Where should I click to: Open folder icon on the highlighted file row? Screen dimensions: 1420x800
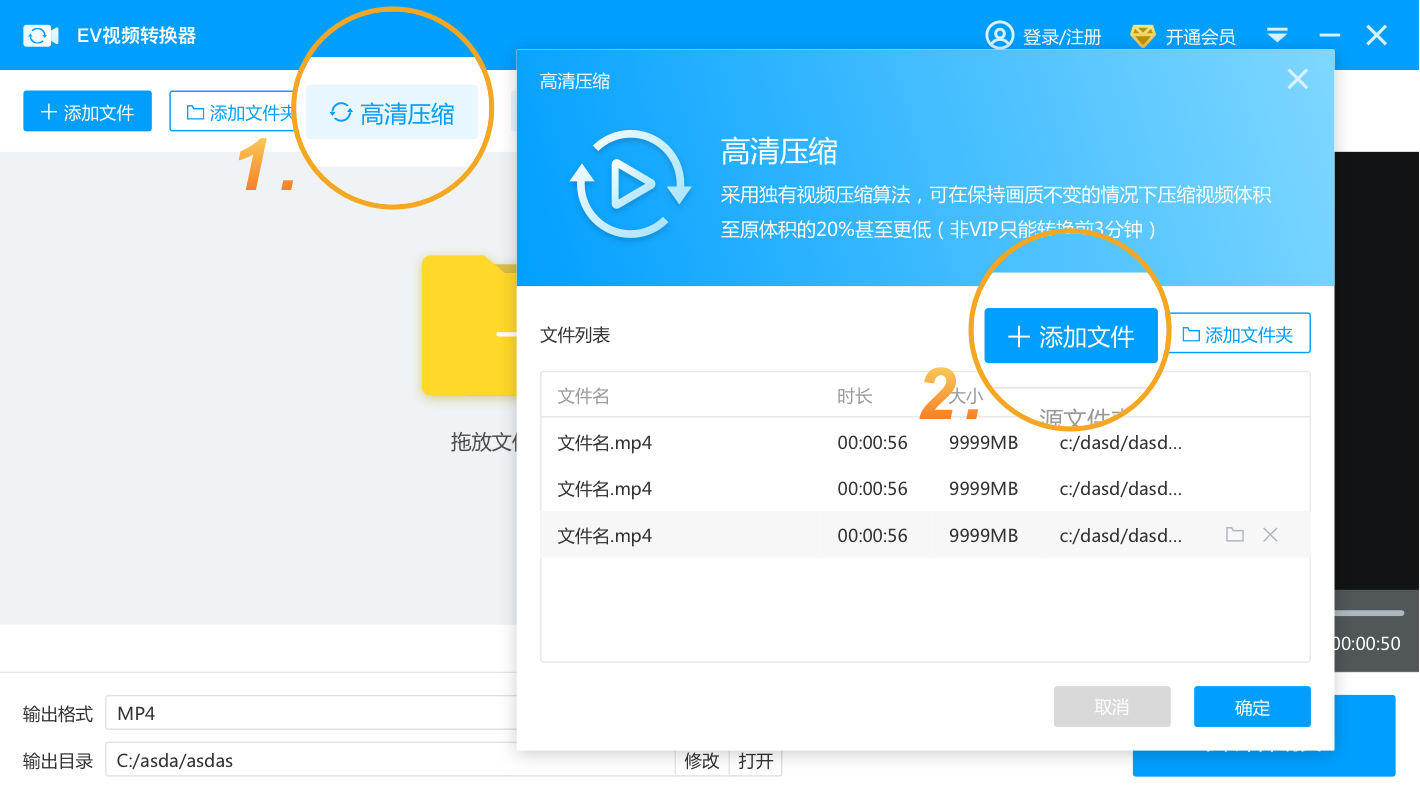coord(1235,535)
